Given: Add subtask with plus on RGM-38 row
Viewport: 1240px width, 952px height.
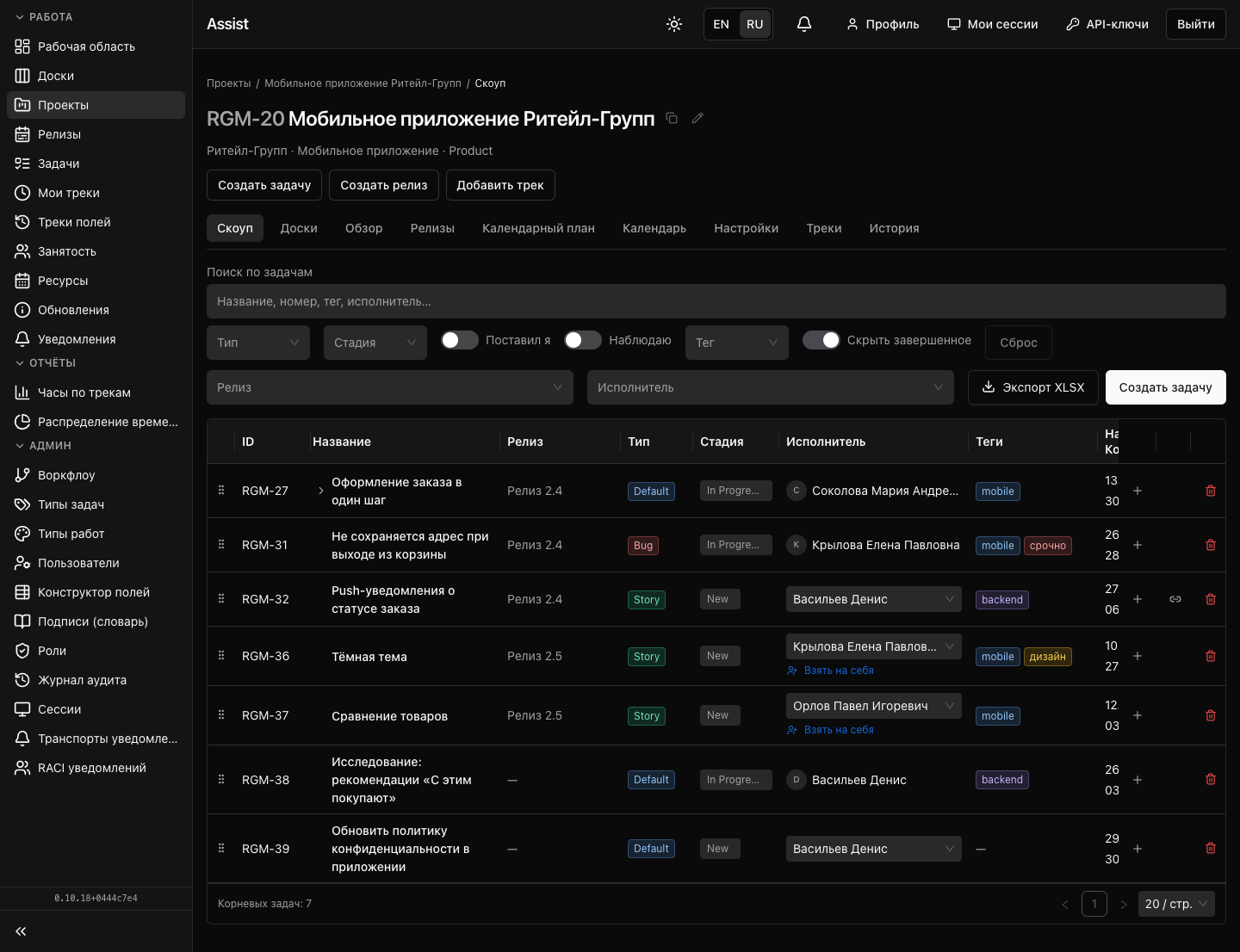Looking at the screenshot, I should click(1138, 780).
